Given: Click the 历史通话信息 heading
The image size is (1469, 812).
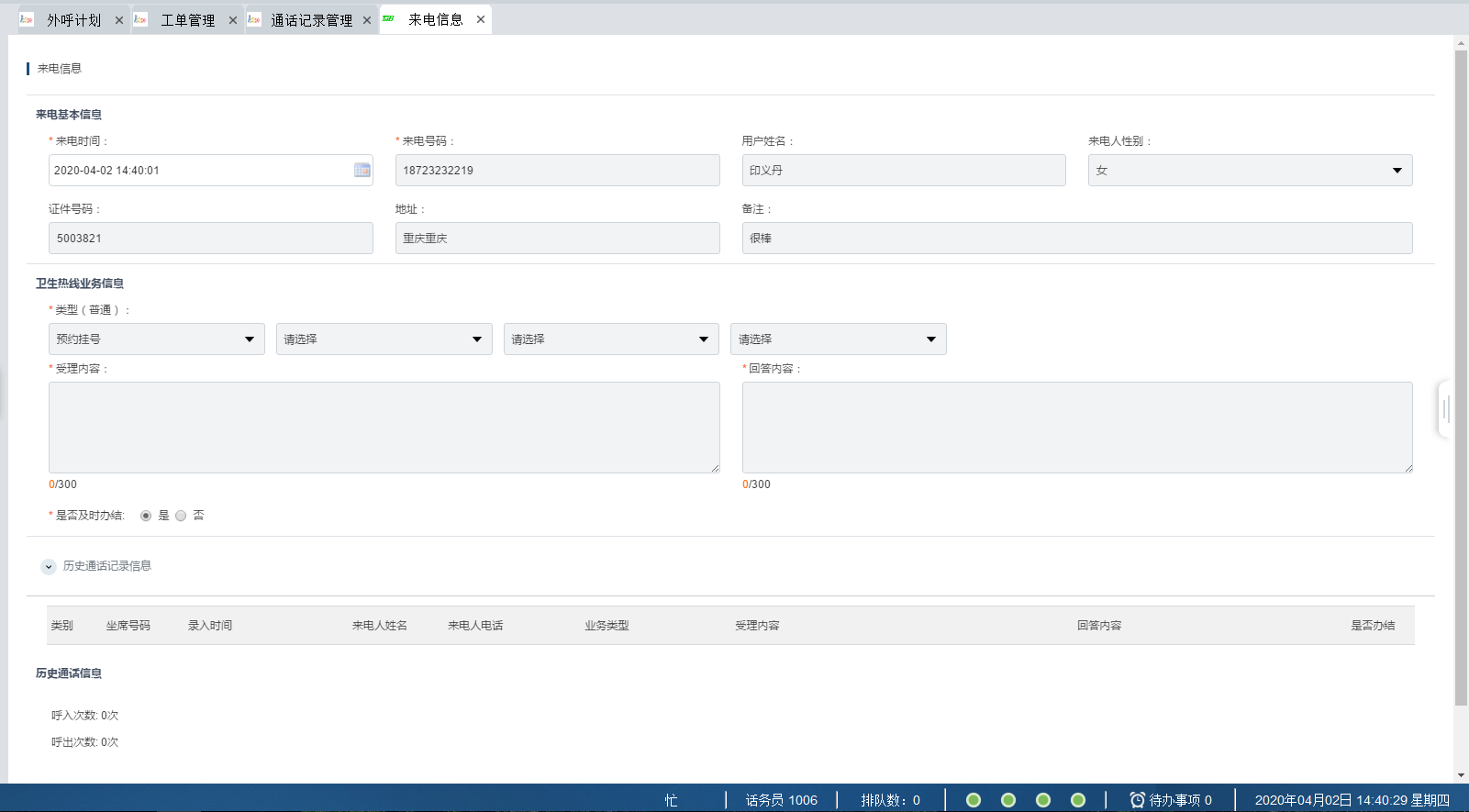Looking at the screenshot, I should 69,673.
